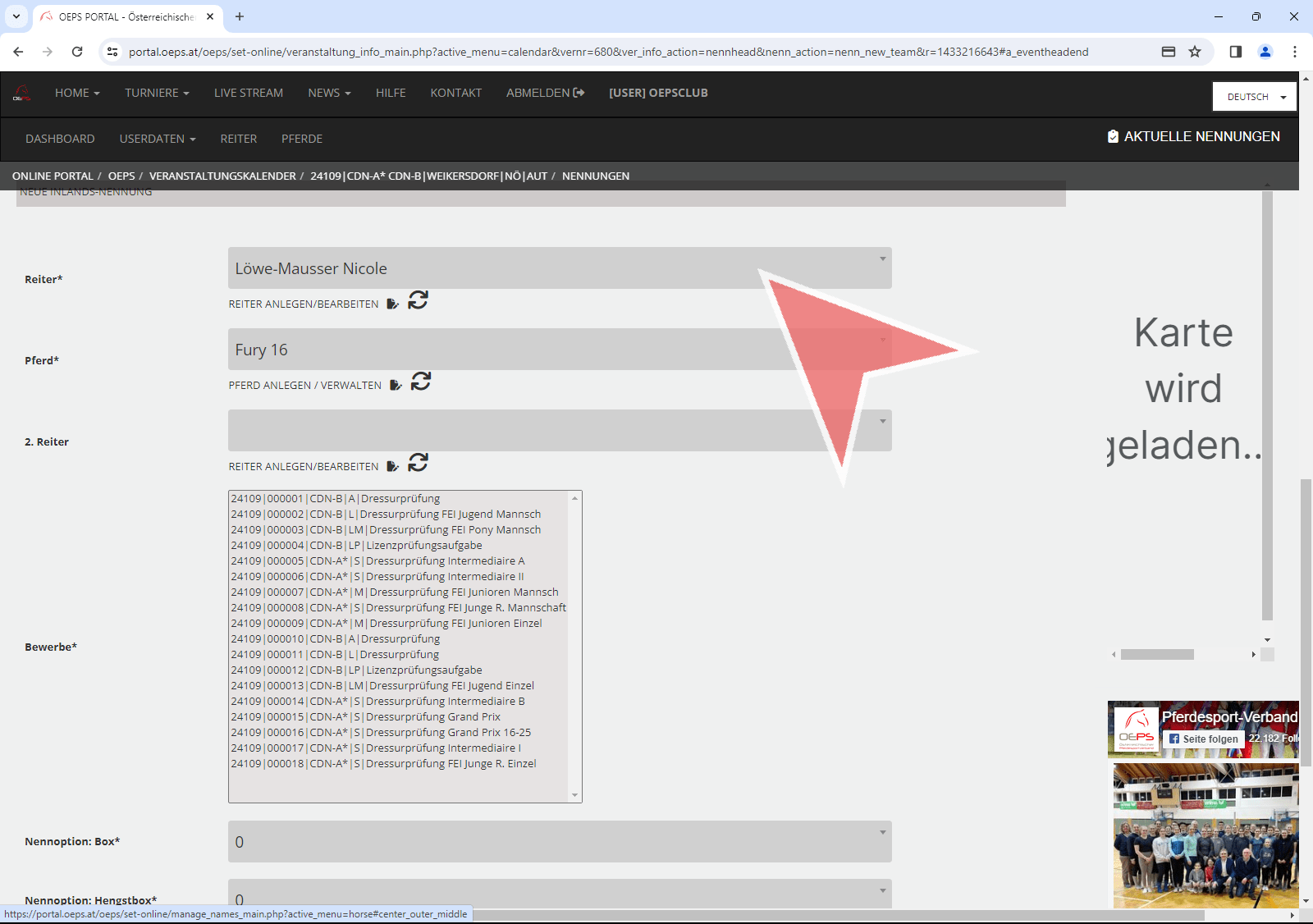Go to the PFERDE tab
The width and height of the screenshot is (1313, 924).
coord(301,139)
